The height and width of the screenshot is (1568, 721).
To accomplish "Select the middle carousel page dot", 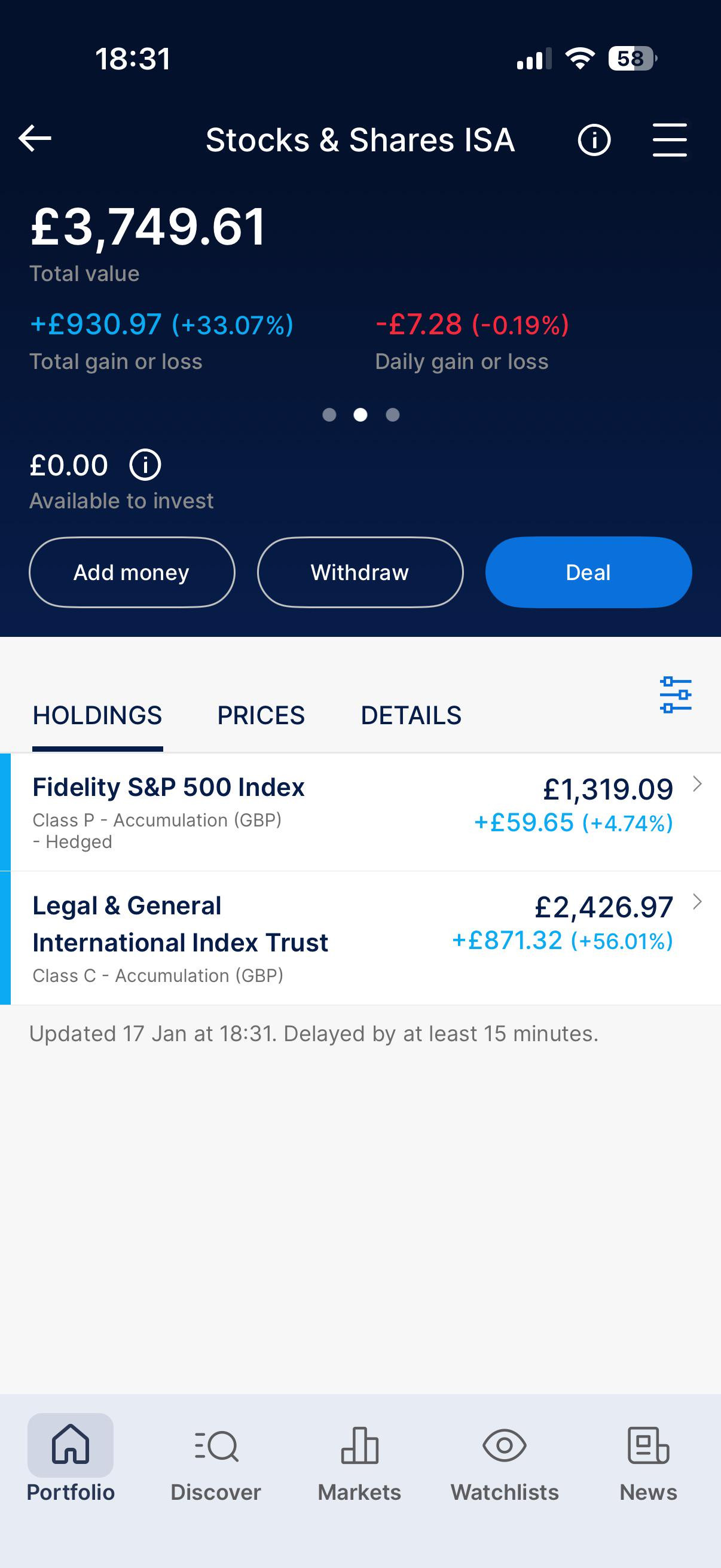I will coord(361,415).
